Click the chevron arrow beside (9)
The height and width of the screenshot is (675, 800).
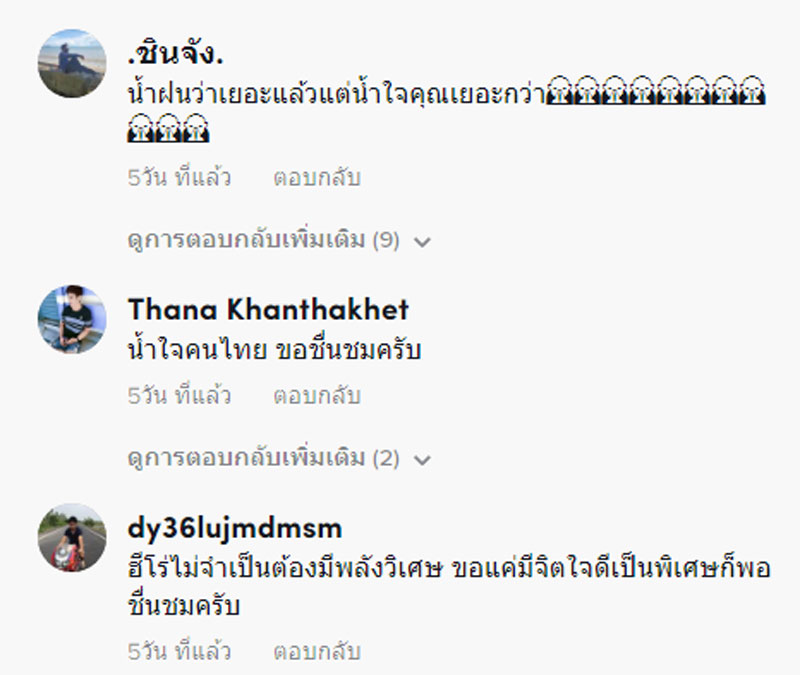click(x=422, y=242)
